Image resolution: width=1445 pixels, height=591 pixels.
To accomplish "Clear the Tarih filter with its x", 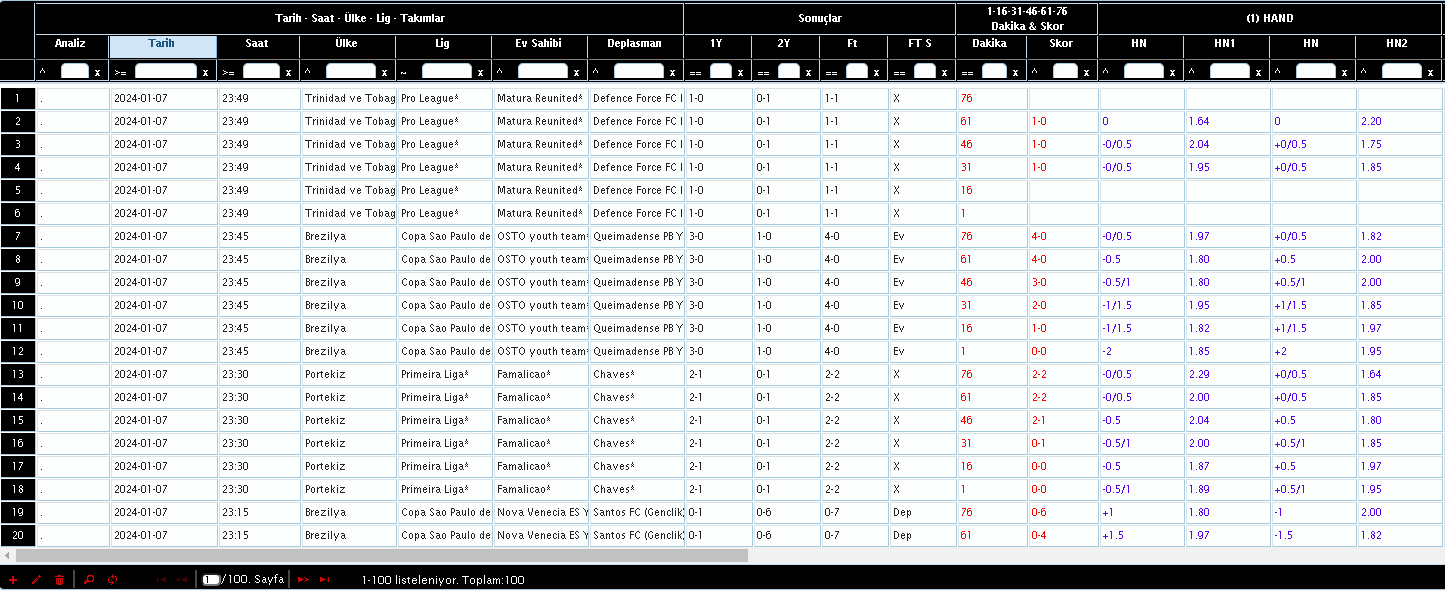I will pos(205,72).
